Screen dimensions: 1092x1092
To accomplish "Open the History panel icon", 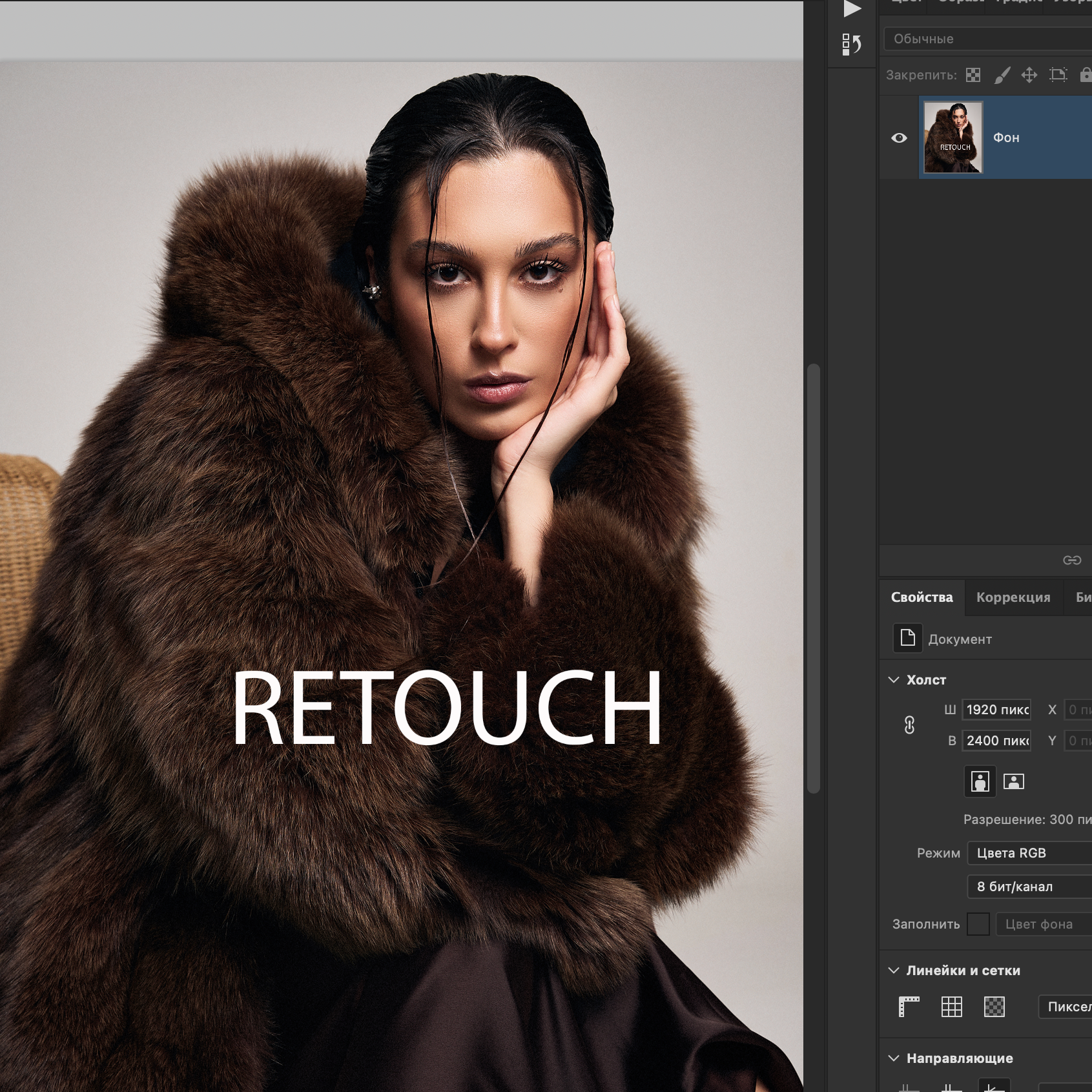I will tap(851, 45).
